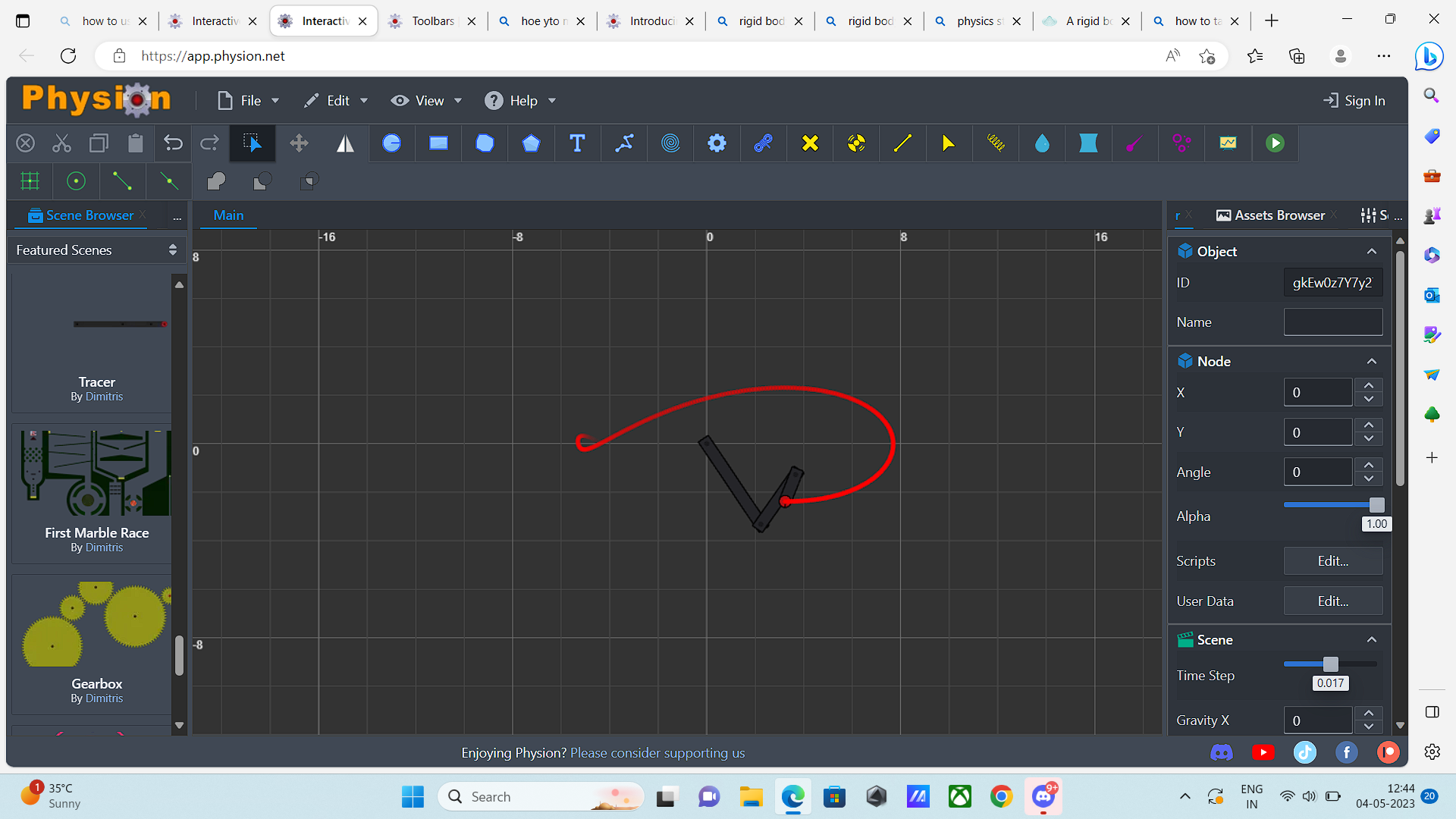Open the Edit menu
The image size is (1456, 819).
(337, 100)
